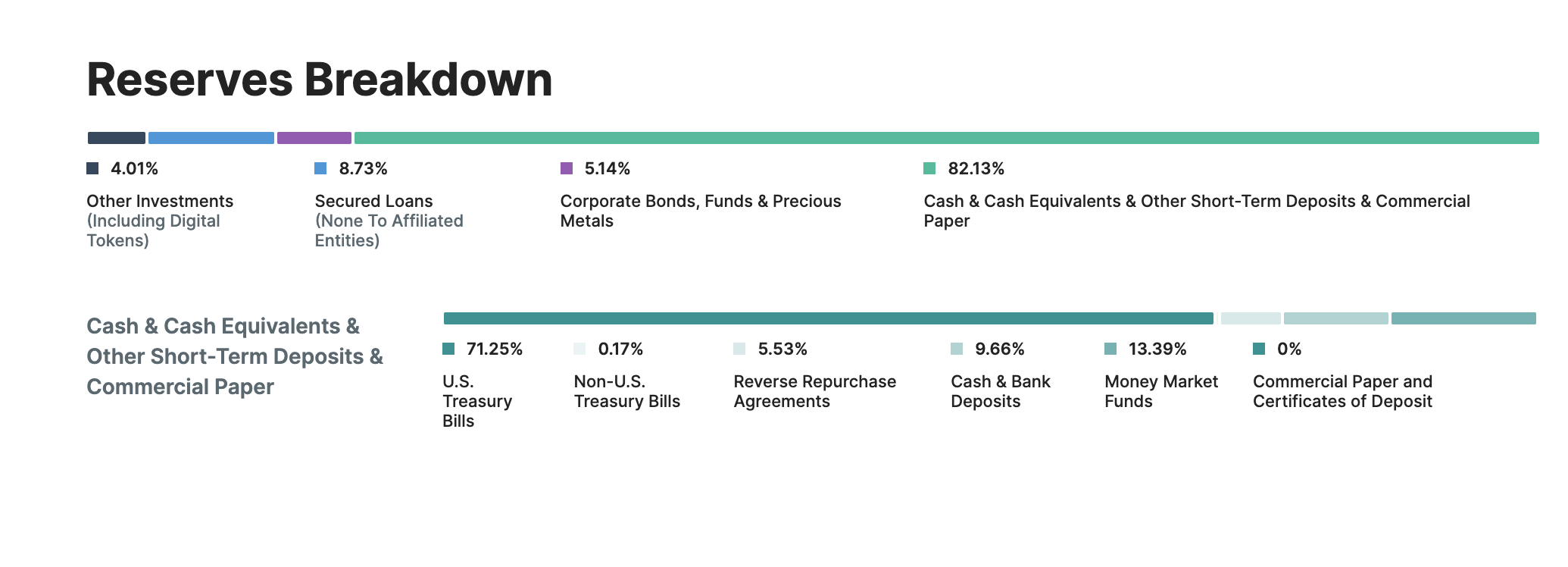Click the Reverse Repurchase Agreements bar segment
This screenshot has width=1568, height=567.
[1251, 318]
